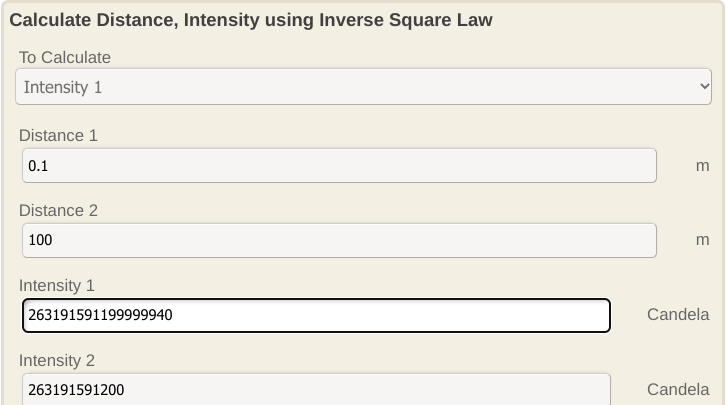Click the 'm' unit beside Distance 1
Screen dimensions: 727x405
pyautogui.click(x=702, y=166)
